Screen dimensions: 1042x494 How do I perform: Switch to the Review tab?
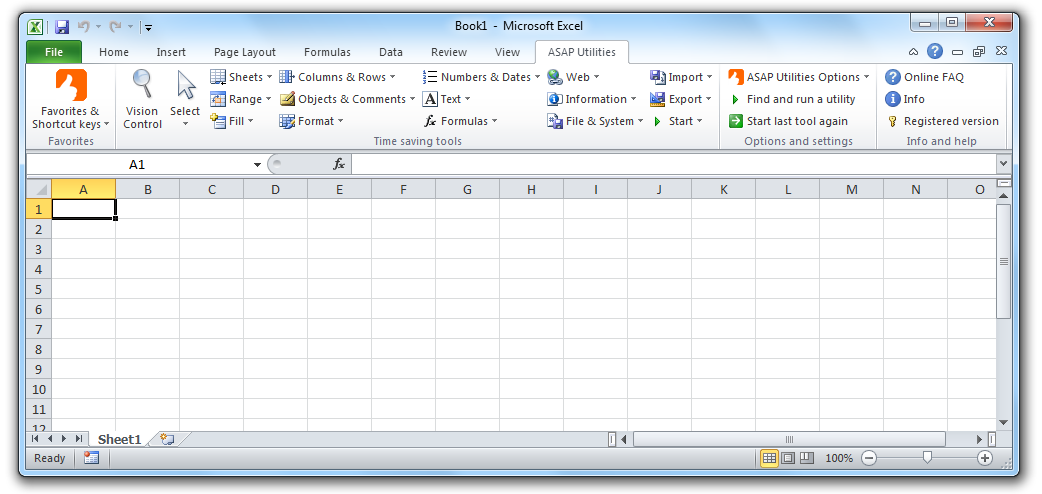(449, 52)
